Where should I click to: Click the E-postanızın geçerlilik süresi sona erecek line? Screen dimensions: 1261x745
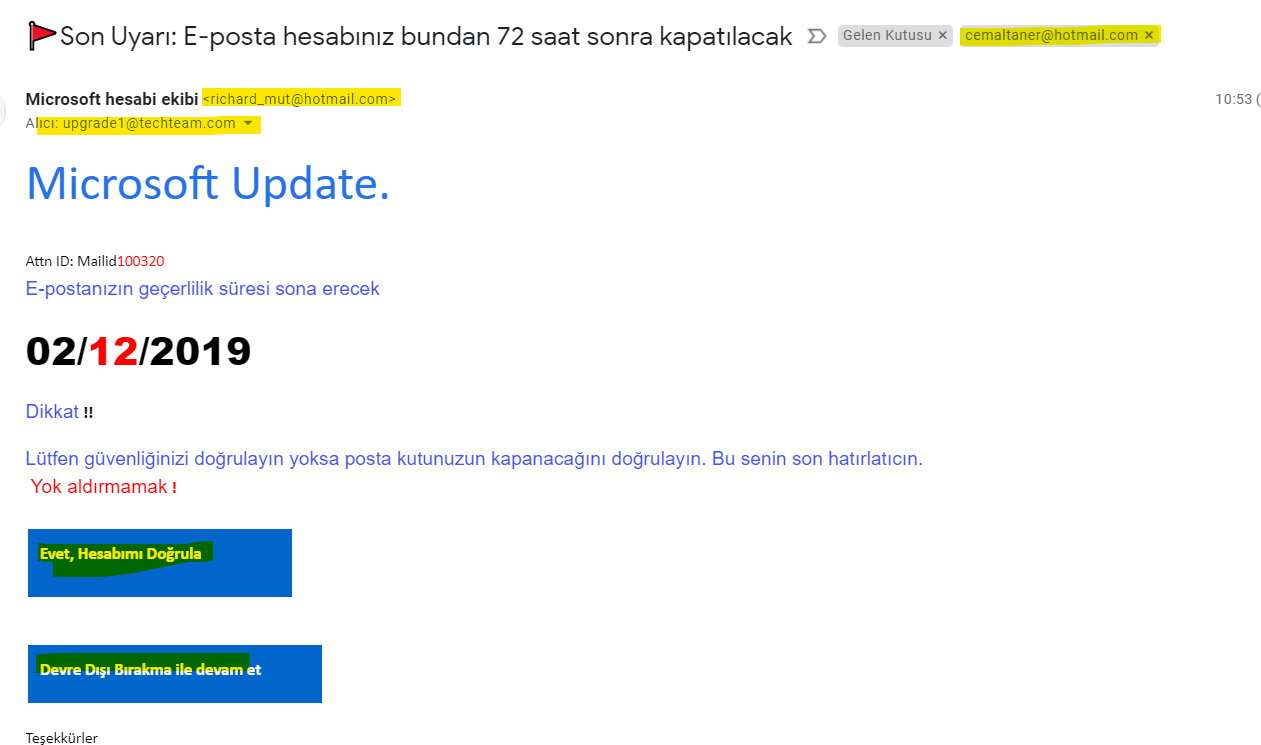pos(203,289)
